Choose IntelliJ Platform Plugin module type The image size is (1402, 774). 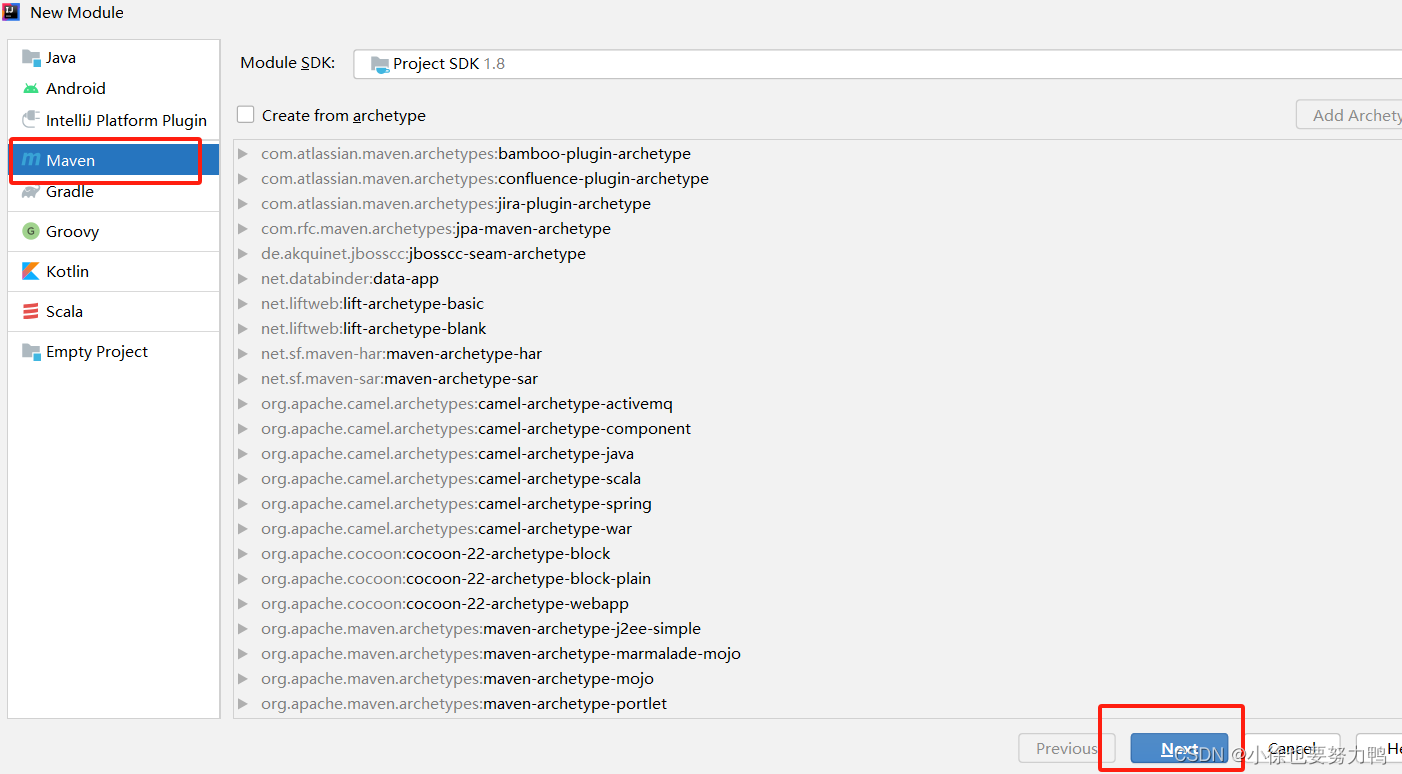pos(114,120)
